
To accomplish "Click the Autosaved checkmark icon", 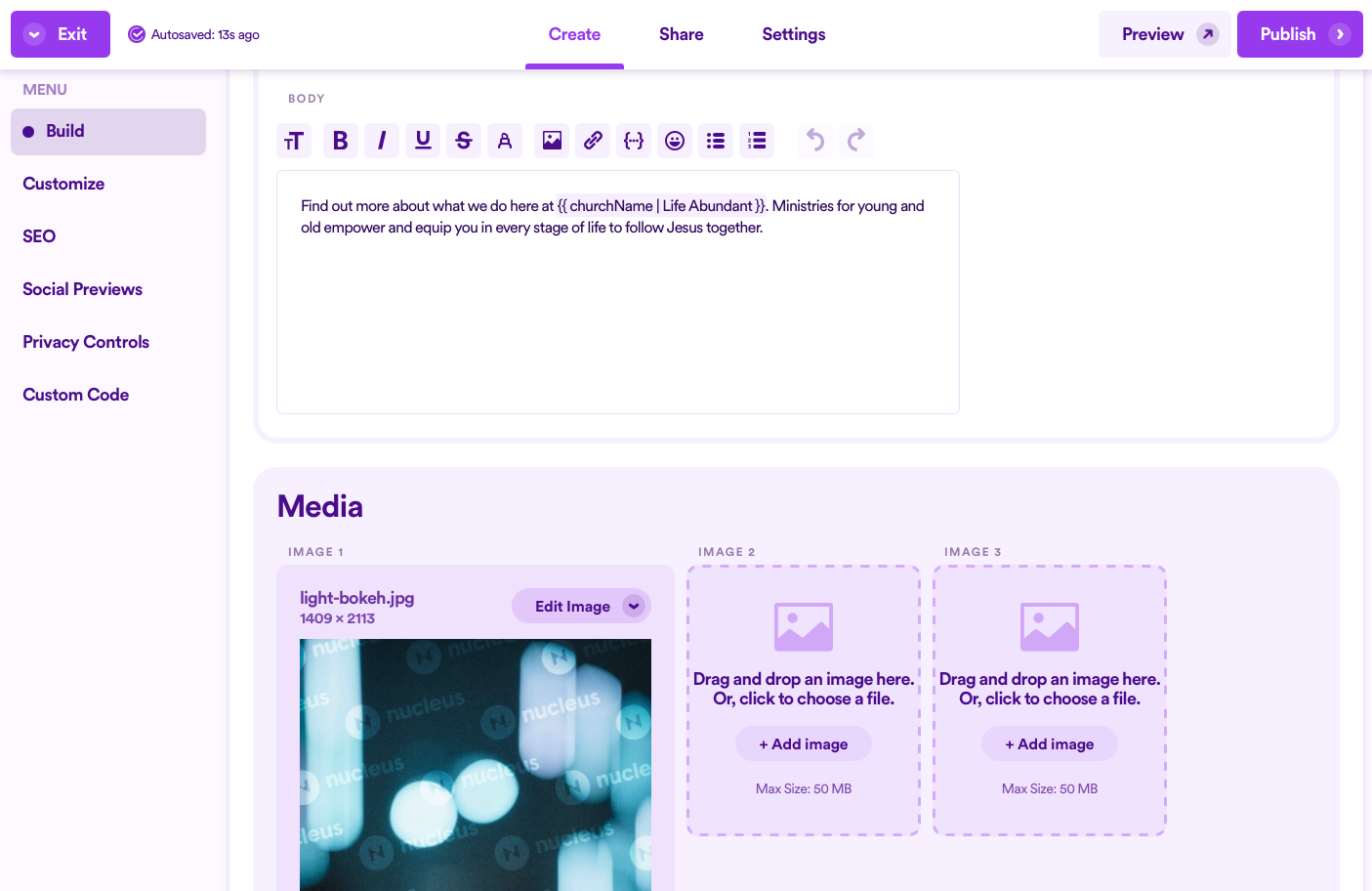I will pyautogui.click(x=137, y=34).
